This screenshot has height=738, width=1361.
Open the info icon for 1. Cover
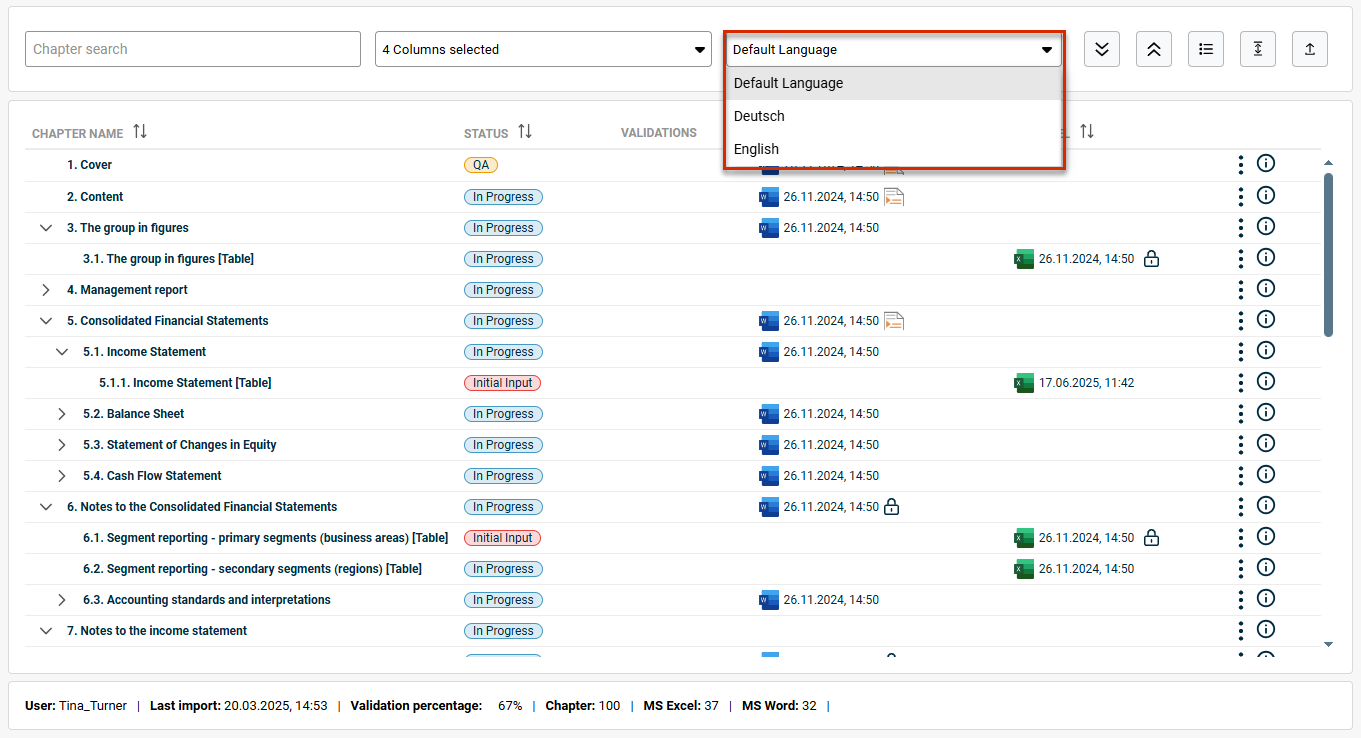(x=1265, y=164)
